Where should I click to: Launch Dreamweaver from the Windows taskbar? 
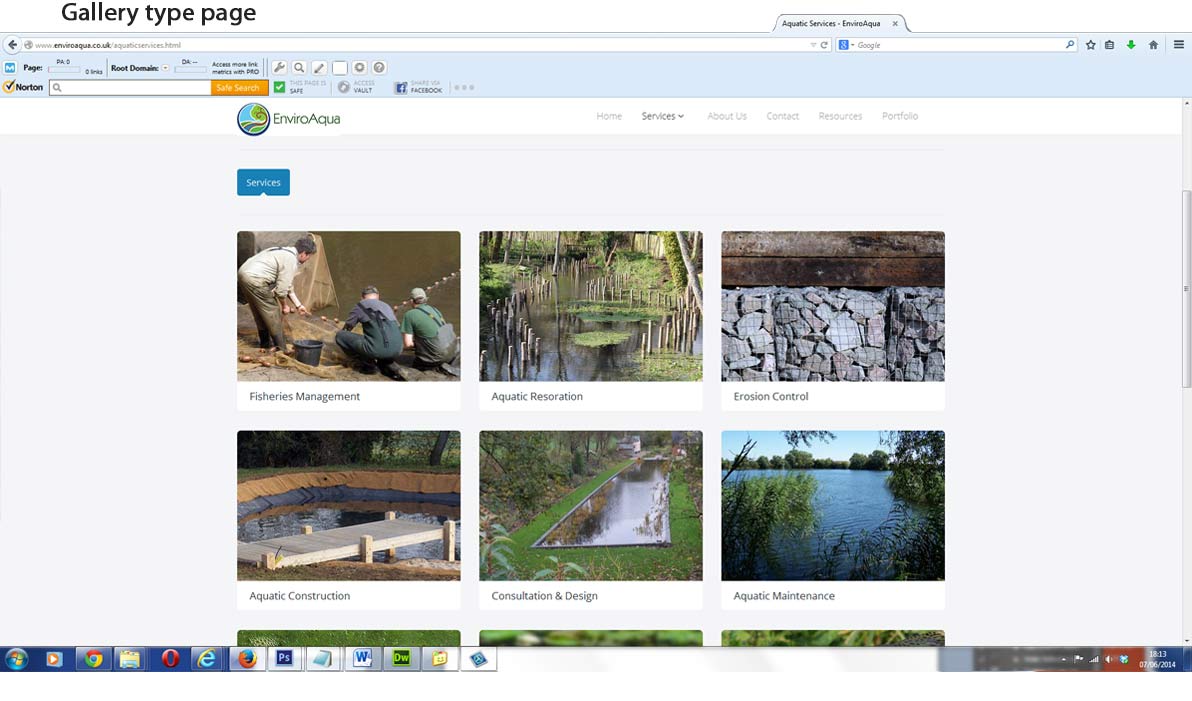point(402,659)
